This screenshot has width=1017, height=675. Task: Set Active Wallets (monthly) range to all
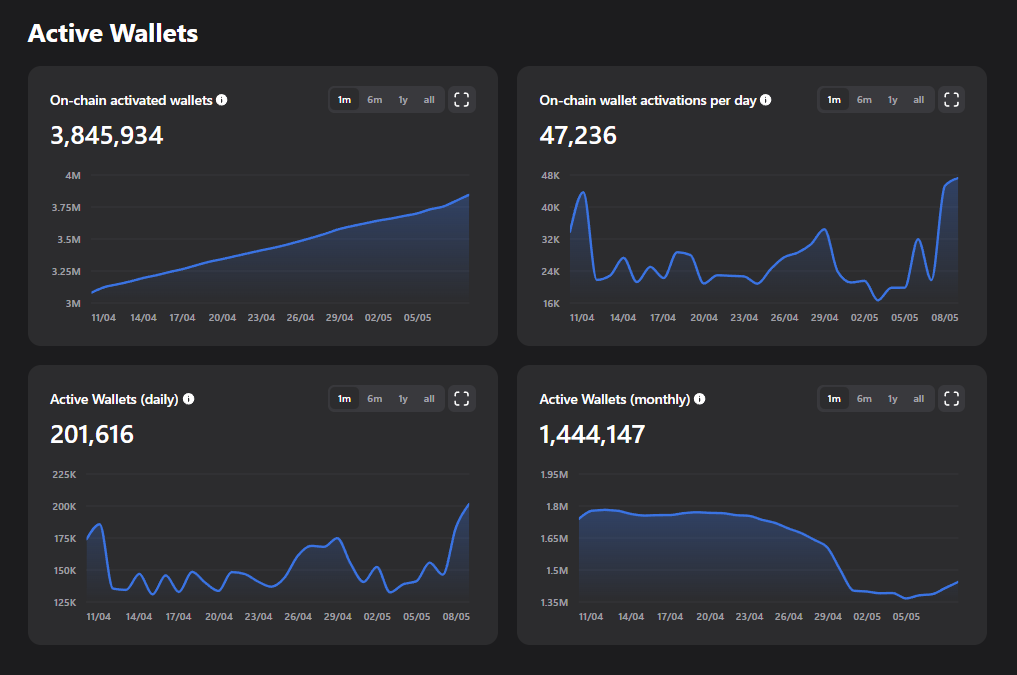click(918, 398)
